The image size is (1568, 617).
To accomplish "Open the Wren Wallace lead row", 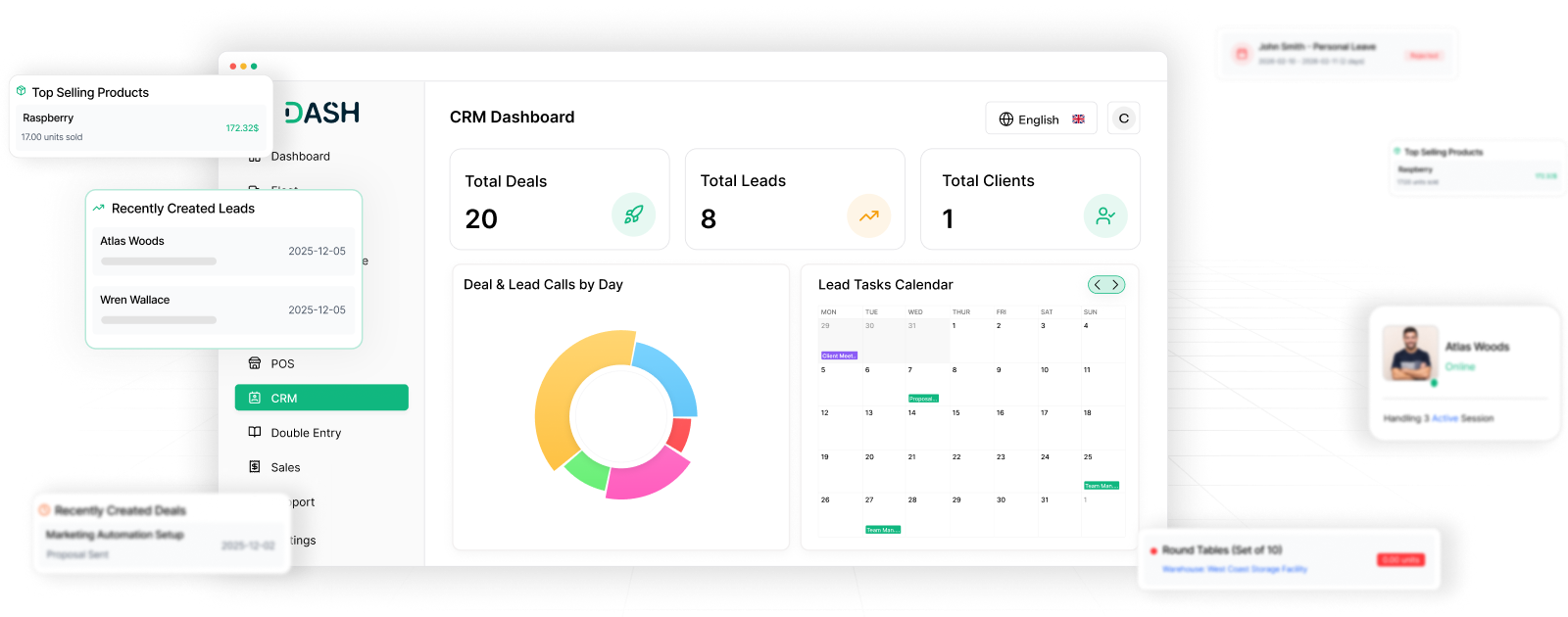I will point(223,309).
